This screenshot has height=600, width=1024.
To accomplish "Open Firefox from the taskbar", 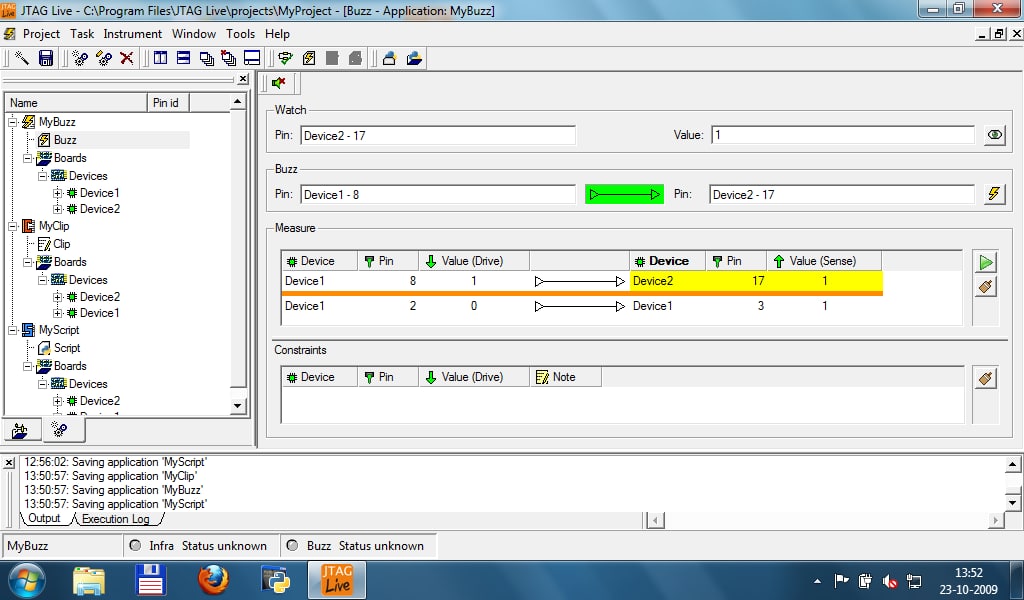I will pyautogui.click(x=213, y=579).
